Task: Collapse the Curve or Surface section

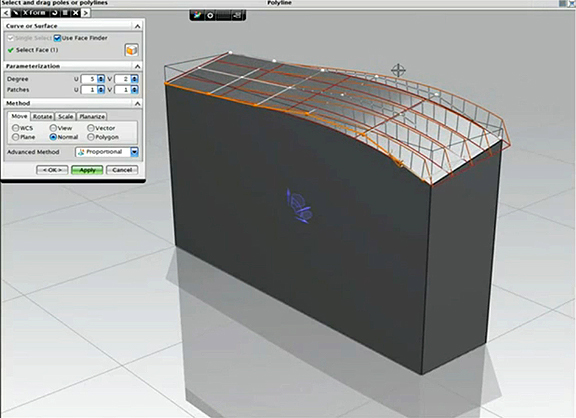Action: 137,26
